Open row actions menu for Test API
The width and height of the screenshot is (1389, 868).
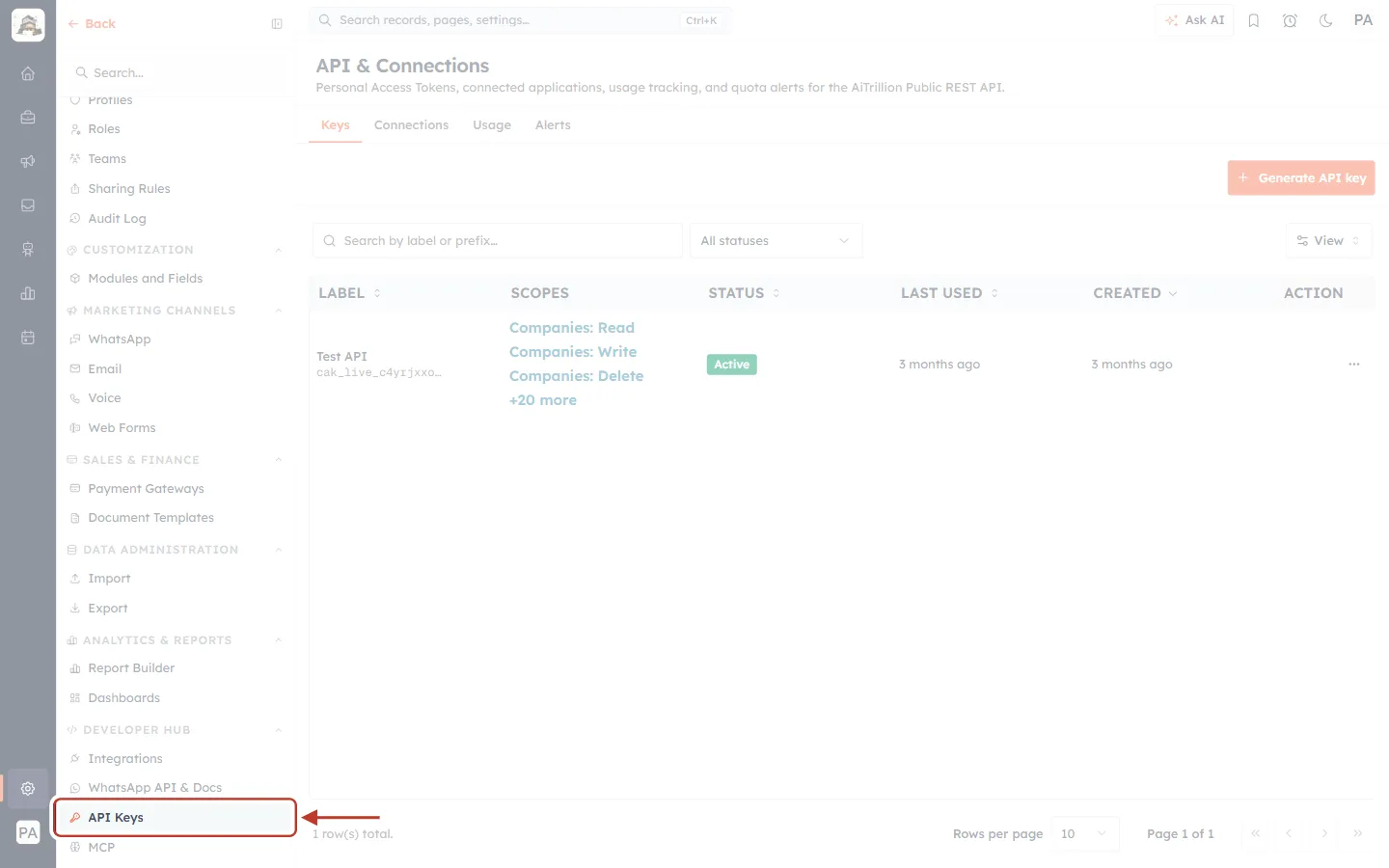pyautogui.click(x=1354, y=365)
